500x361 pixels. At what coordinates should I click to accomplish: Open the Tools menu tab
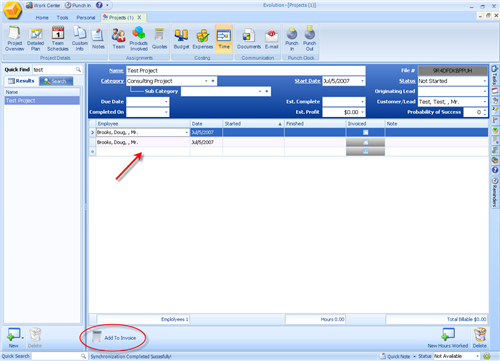[x=62, y=17]
